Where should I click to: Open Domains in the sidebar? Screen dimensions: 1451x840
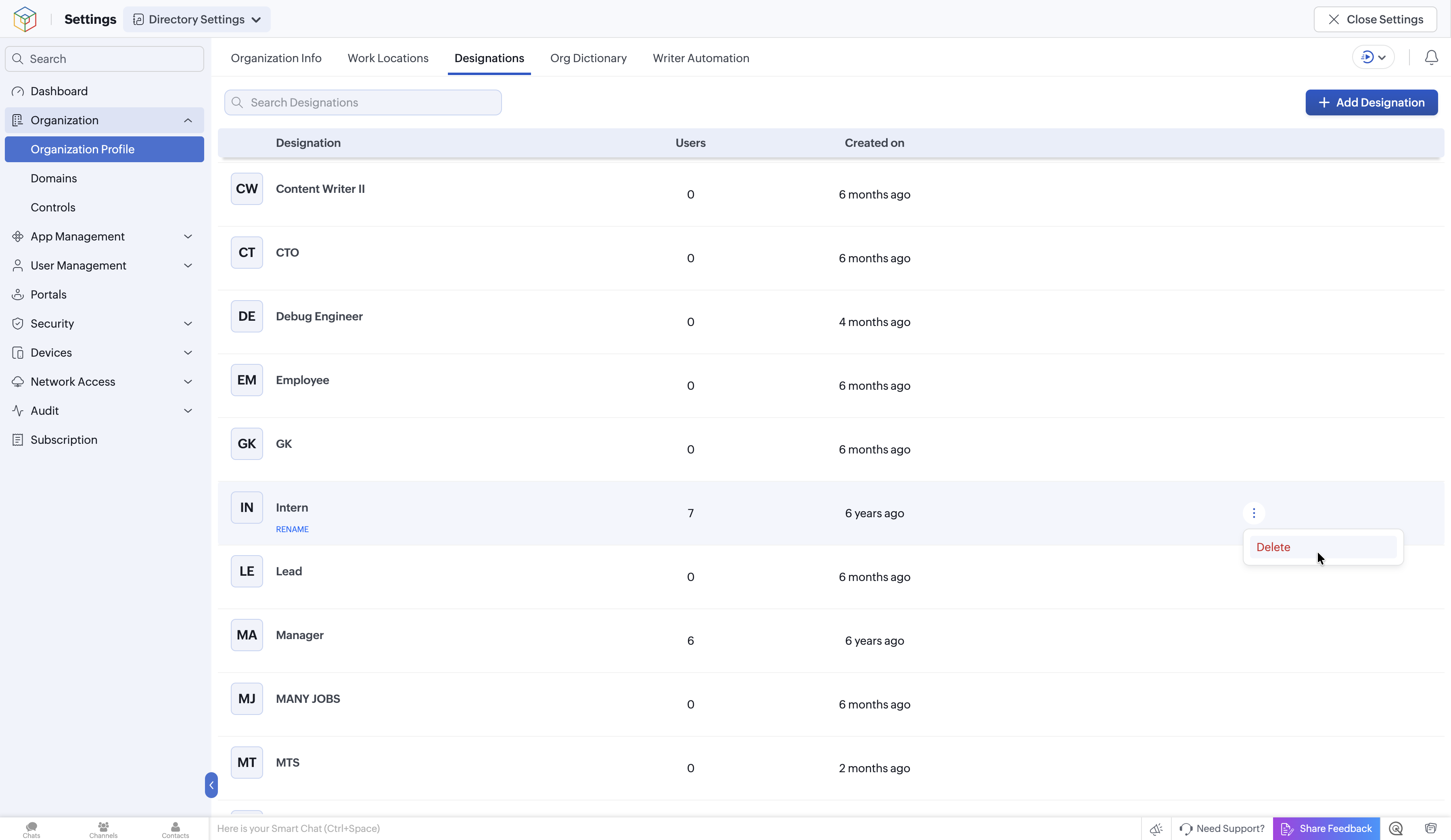[x=104, y=178]
